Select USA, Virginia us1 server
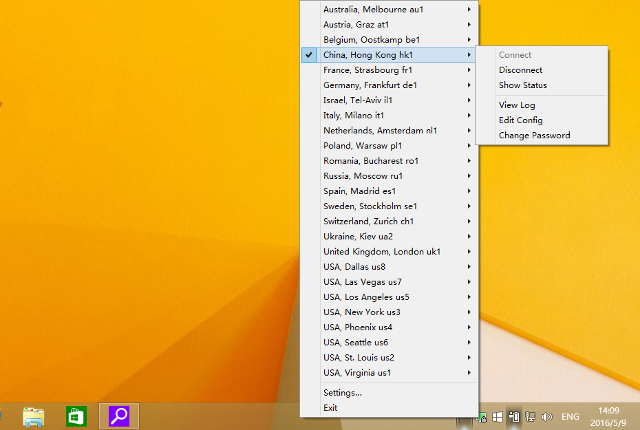The width and height of the screenshot is (640, 430). point(389,372)
